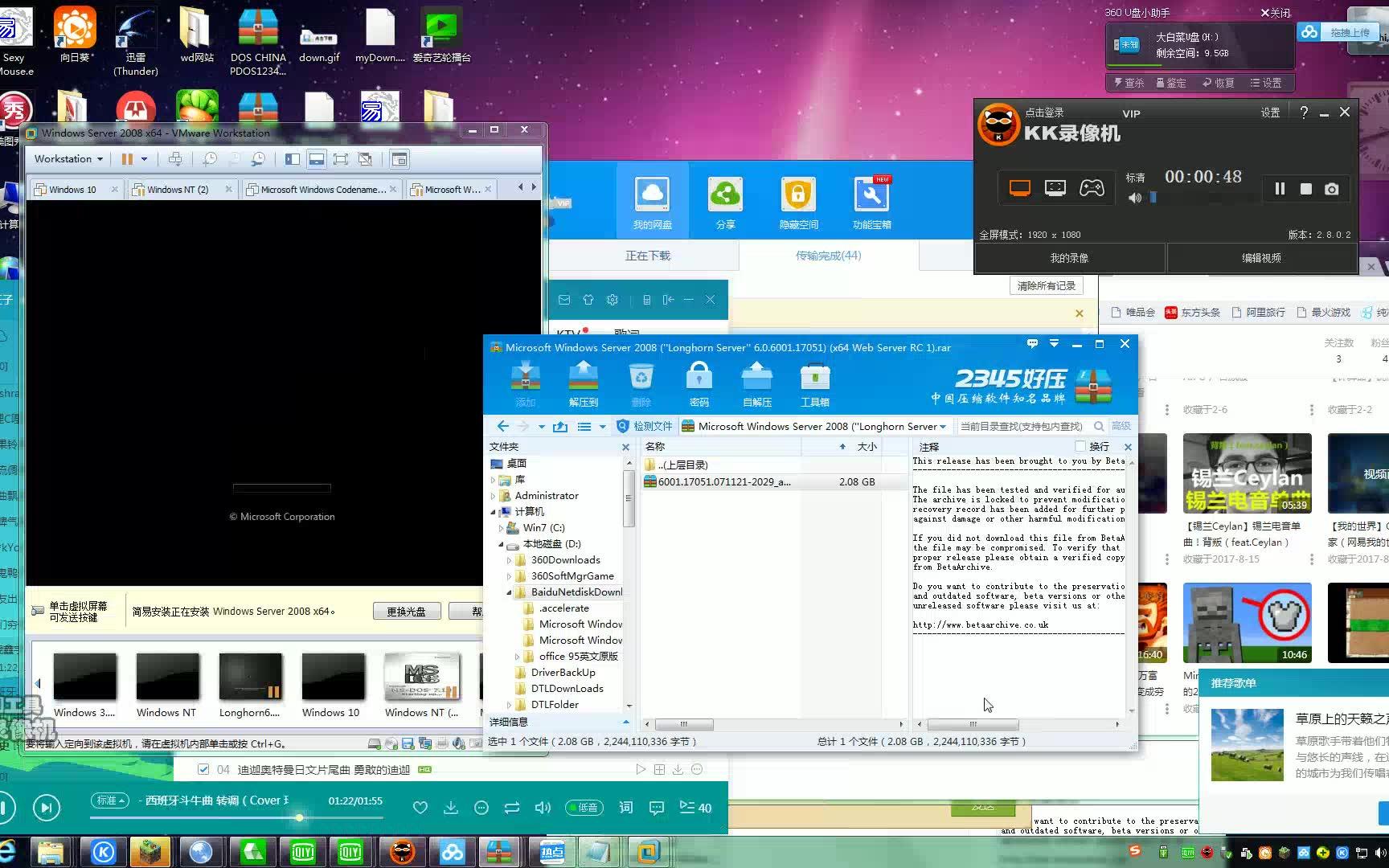Select DriverBackUp folder in the tree

click(x=563, y=673)
